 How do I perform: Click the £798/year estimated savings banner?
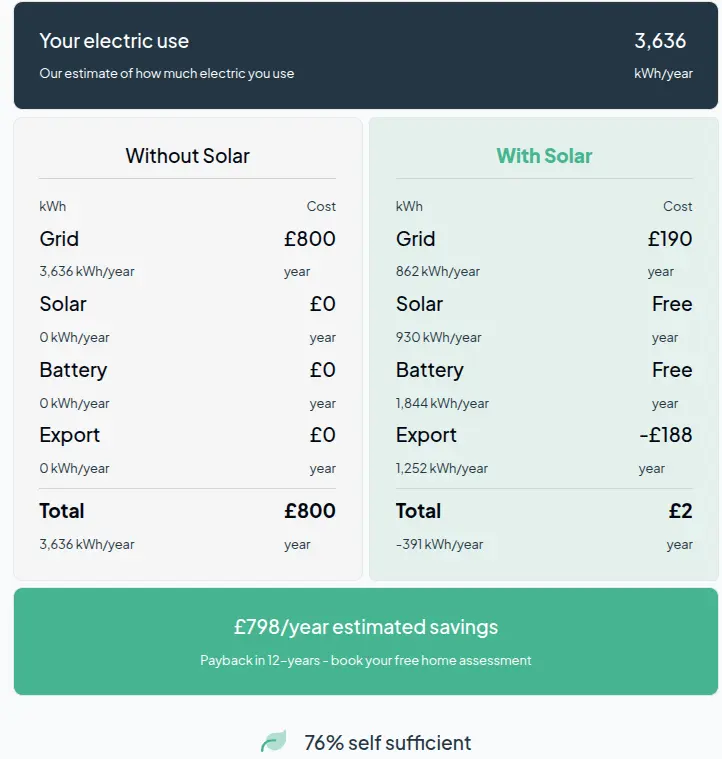click(x=365, y=627)
